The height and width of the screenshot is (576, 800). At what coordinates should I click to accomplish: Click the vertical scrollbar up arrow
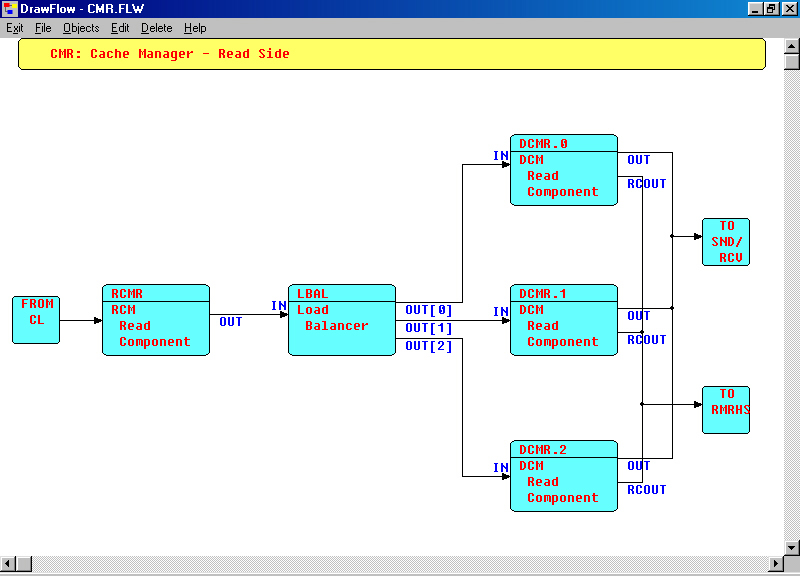click(791, 46)
